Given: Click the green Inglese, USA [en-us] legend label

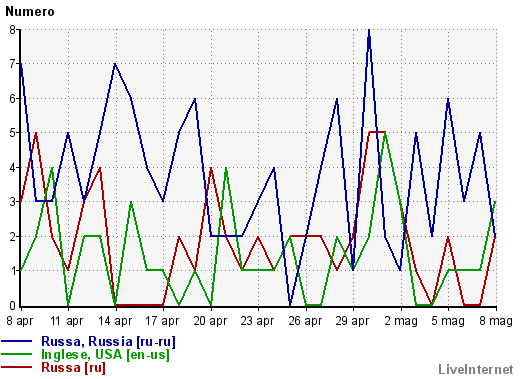Looking at the screenshot, I should (105, 355).
